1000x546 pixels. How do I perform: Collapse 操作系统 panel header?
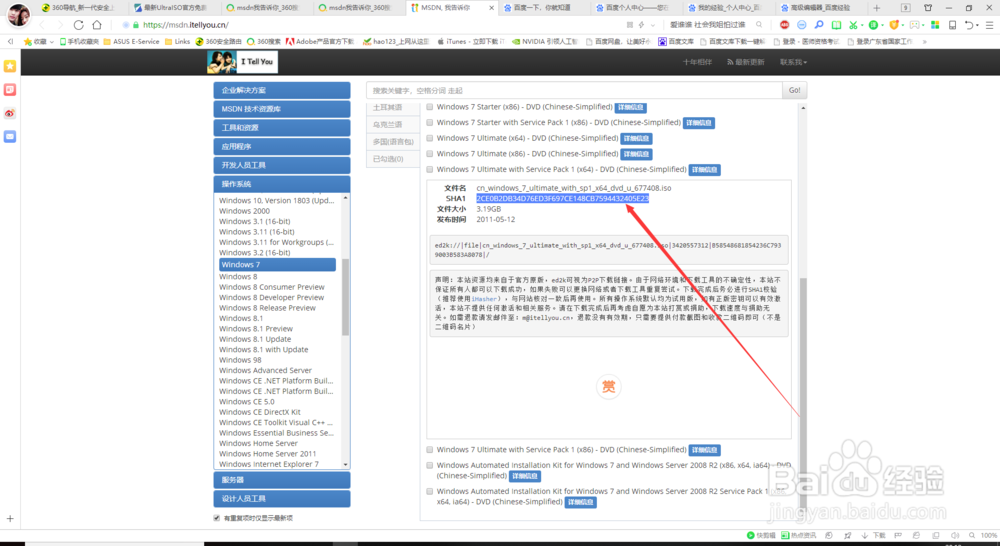pos(282,184)
